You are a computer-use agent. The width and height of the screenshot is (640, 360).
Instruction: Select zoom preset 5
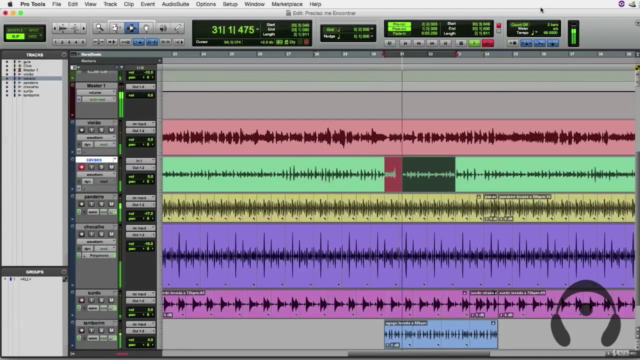[x=83, y=42]
